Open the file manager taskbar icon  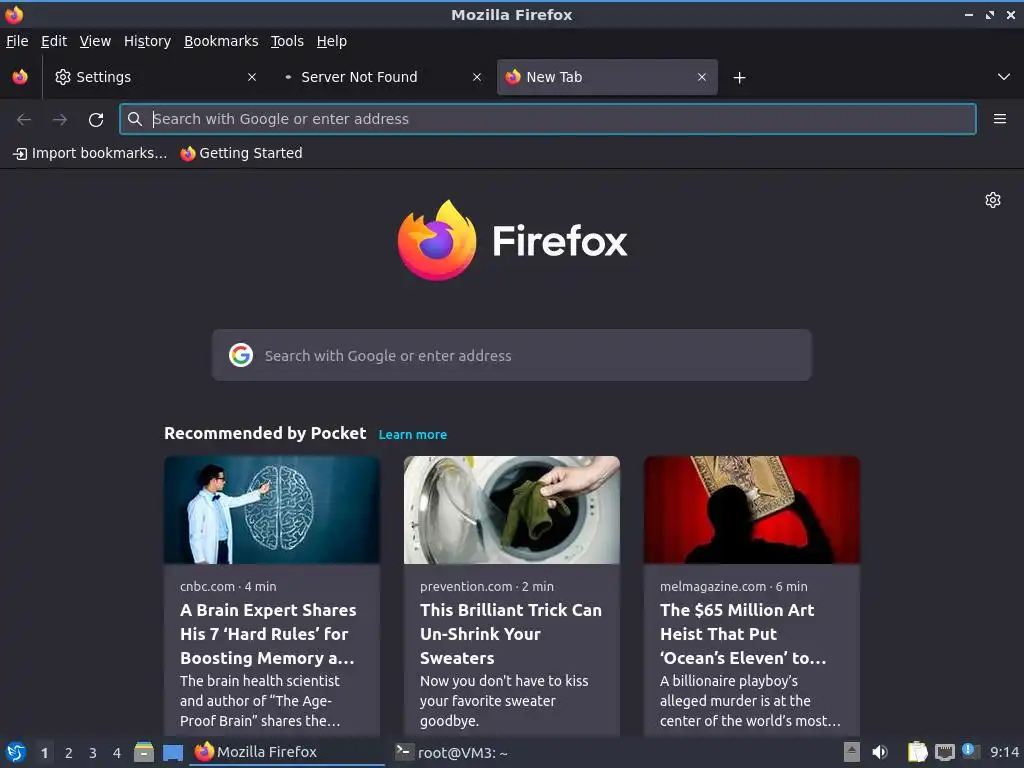144,752
